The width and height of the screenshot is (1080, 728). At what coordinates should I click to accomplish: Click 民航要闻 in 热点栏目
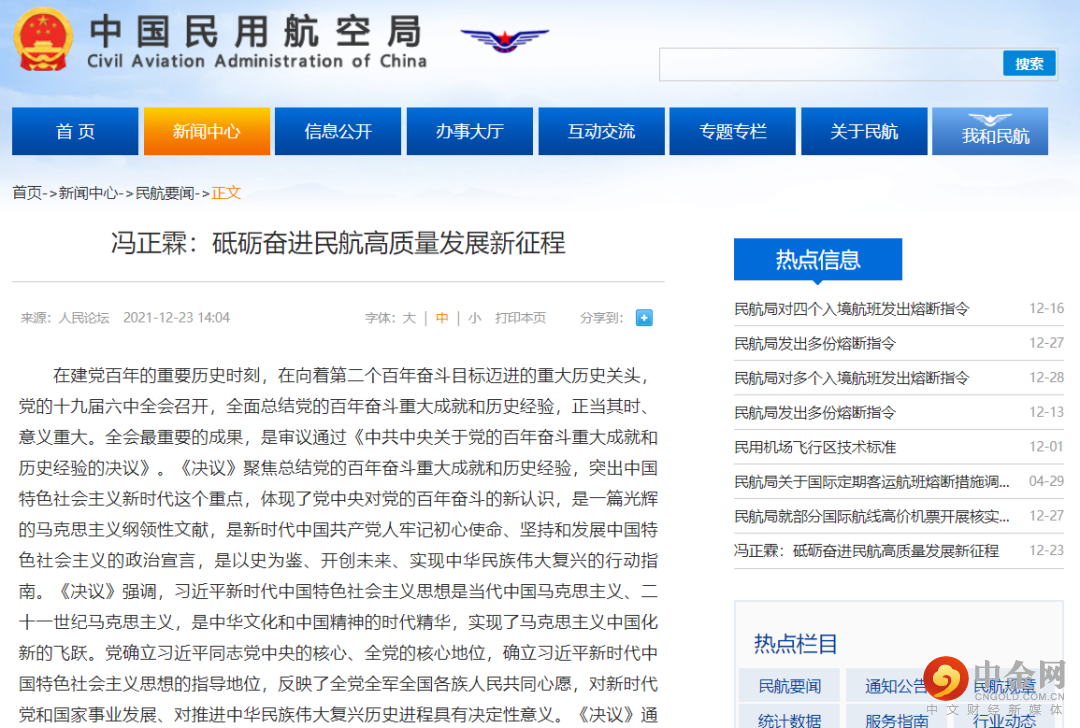tap(789, 685)
